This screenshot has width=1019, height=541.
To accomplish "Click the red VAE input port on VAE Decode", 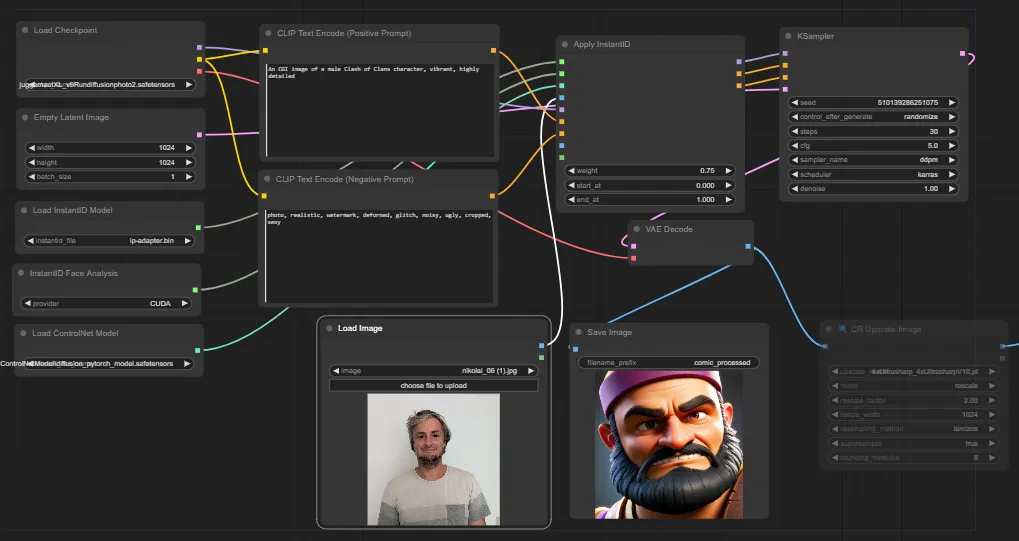I will click(x=634, y=258).
